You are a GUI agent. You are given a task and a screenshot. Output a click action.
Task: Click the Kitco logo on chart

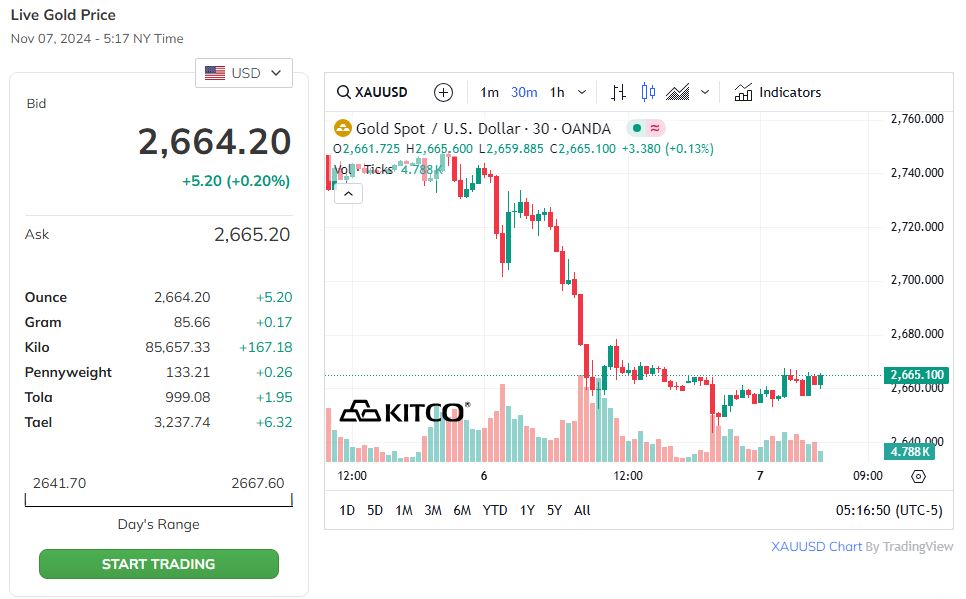click(402, 411)
